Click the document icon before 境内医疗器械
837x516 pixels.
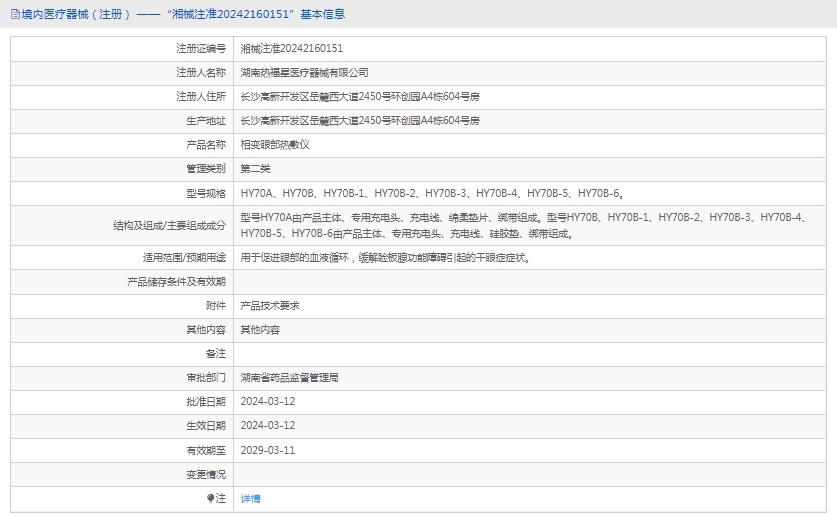14,14
